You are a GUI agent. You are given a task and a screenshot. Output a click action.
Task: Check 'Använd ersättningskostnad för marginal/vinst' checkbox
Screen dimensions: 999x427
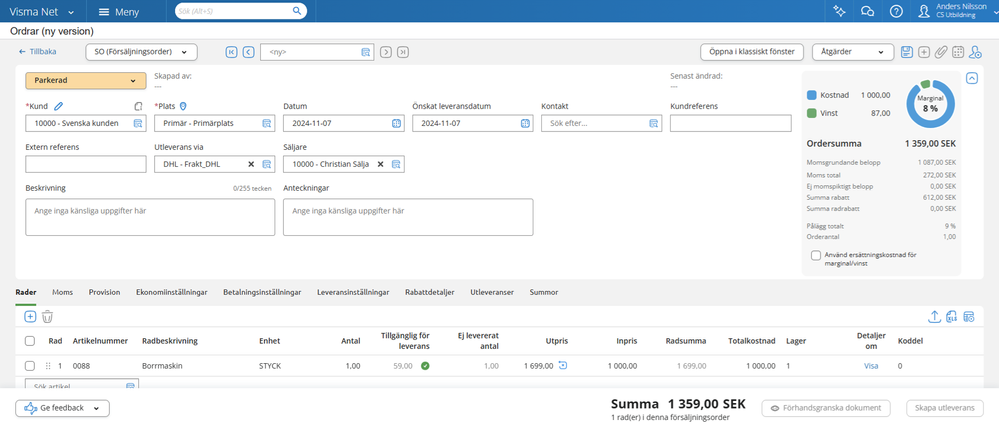pos(817,255)
